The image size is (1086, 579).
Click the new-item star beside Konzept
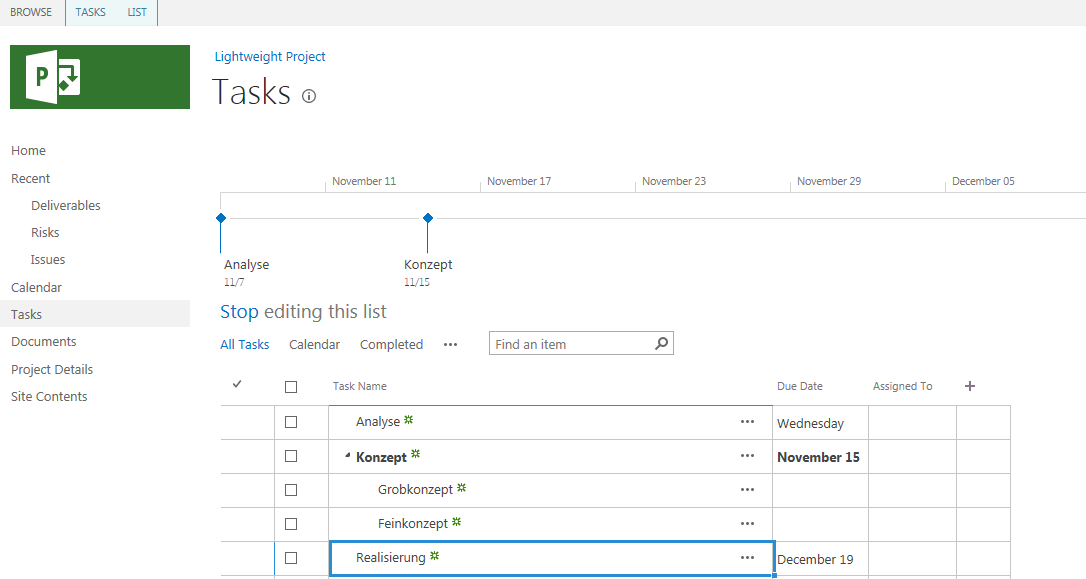point(416,454)
